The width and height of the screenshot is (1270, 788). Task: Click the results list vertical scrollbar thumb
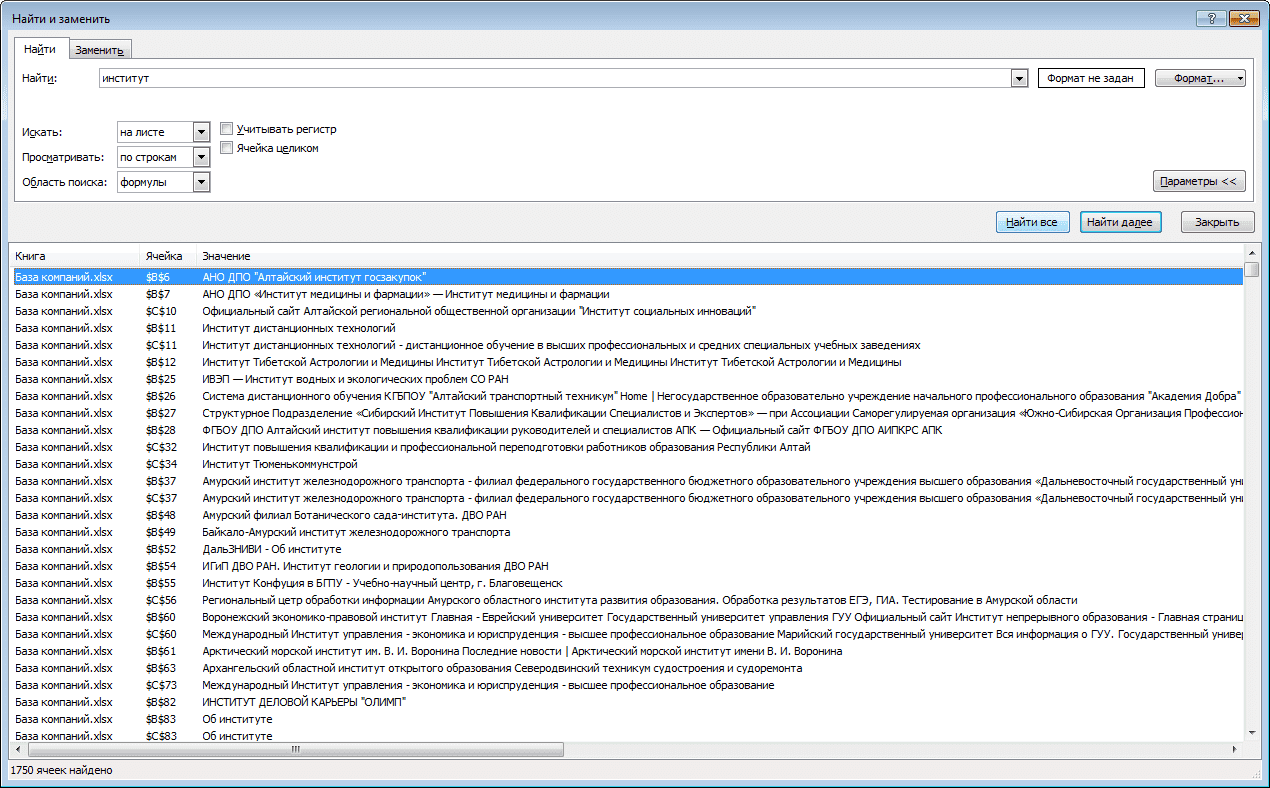coord(1251,270)
